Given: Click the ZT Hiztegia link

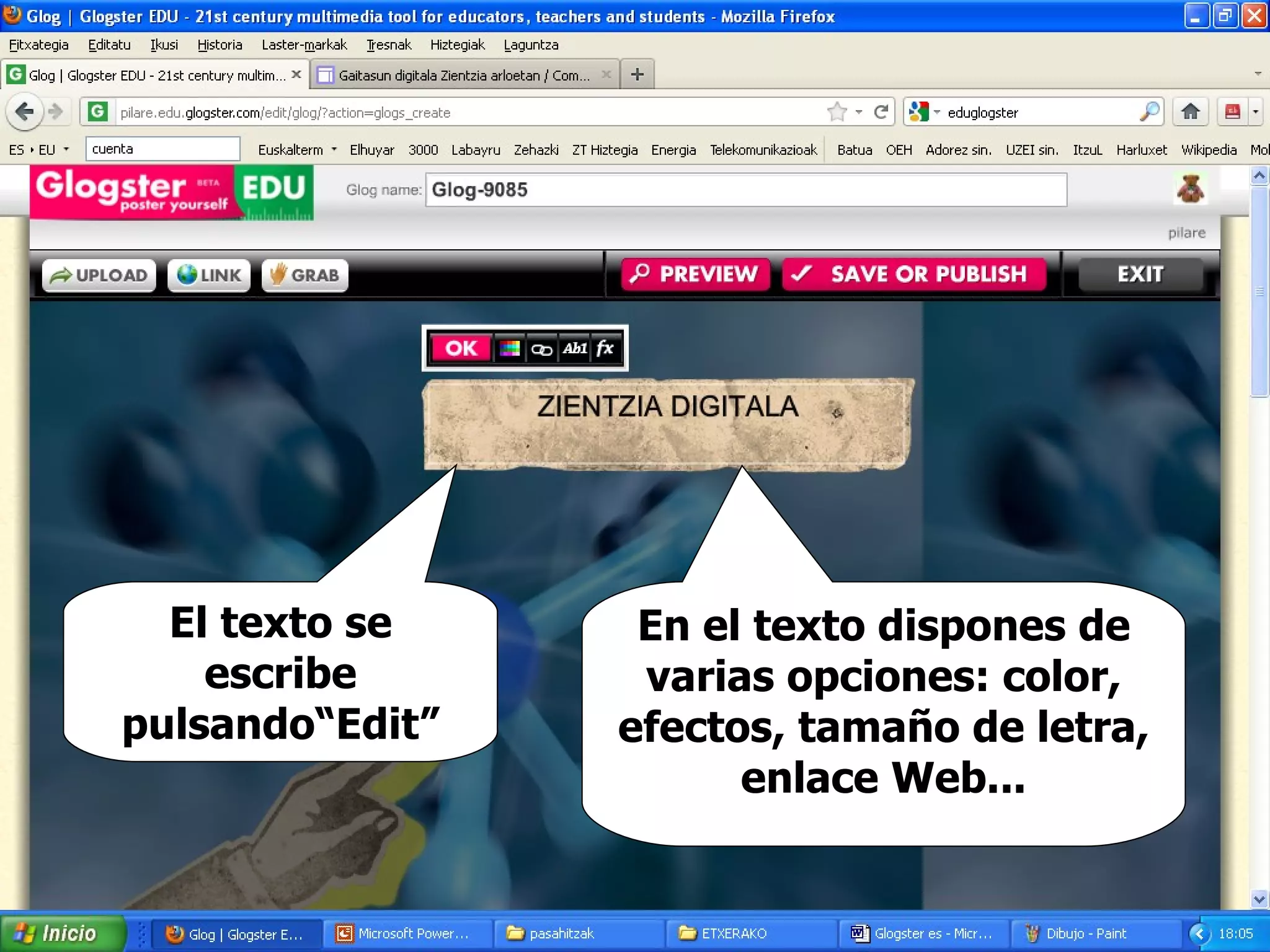Looking at the screenshot, I should click(605, 149).
